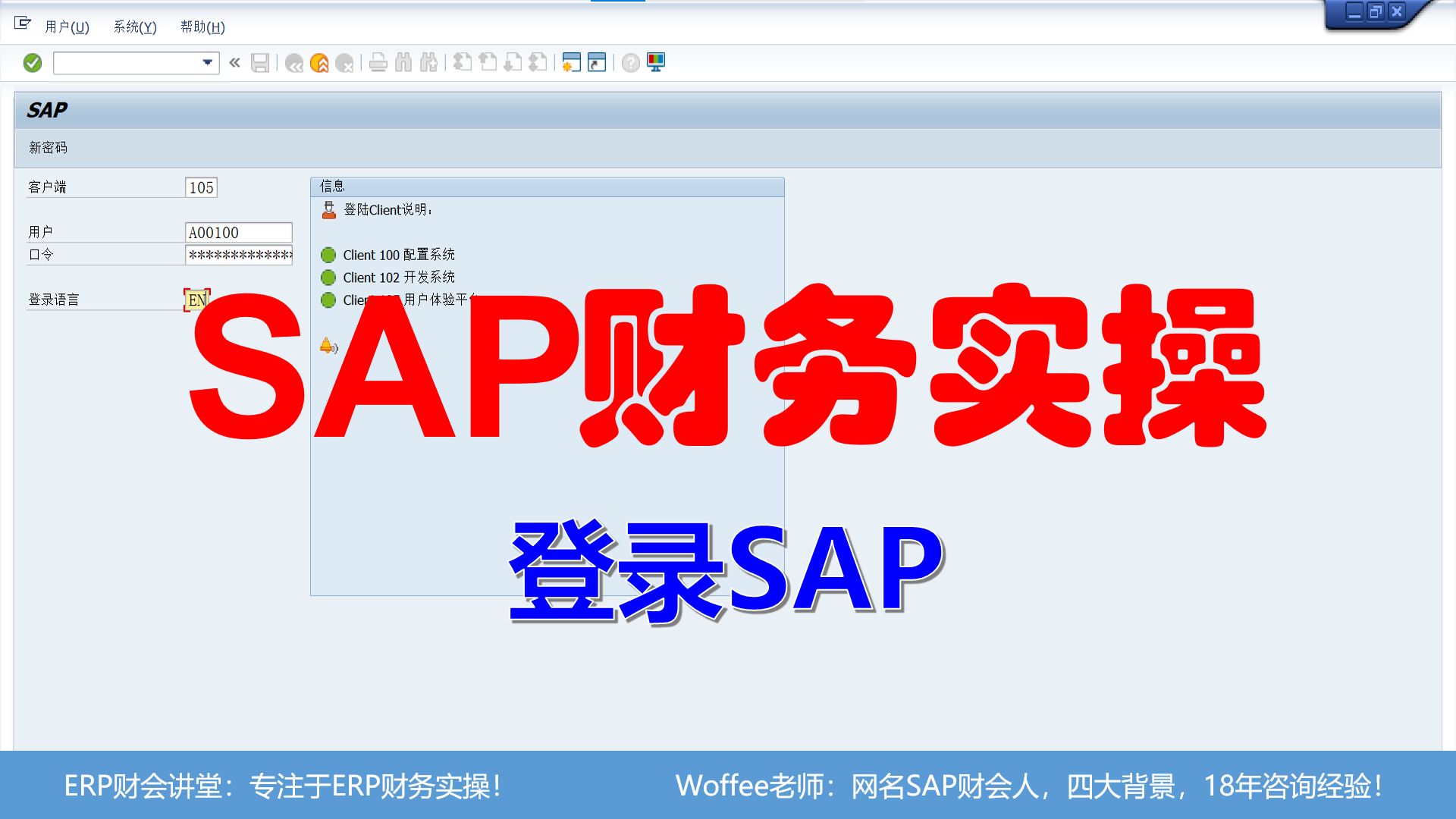This screenshot has height=819, width=1456.
Task: Click the Create New Session icon
Action: [x=572, y=63]
